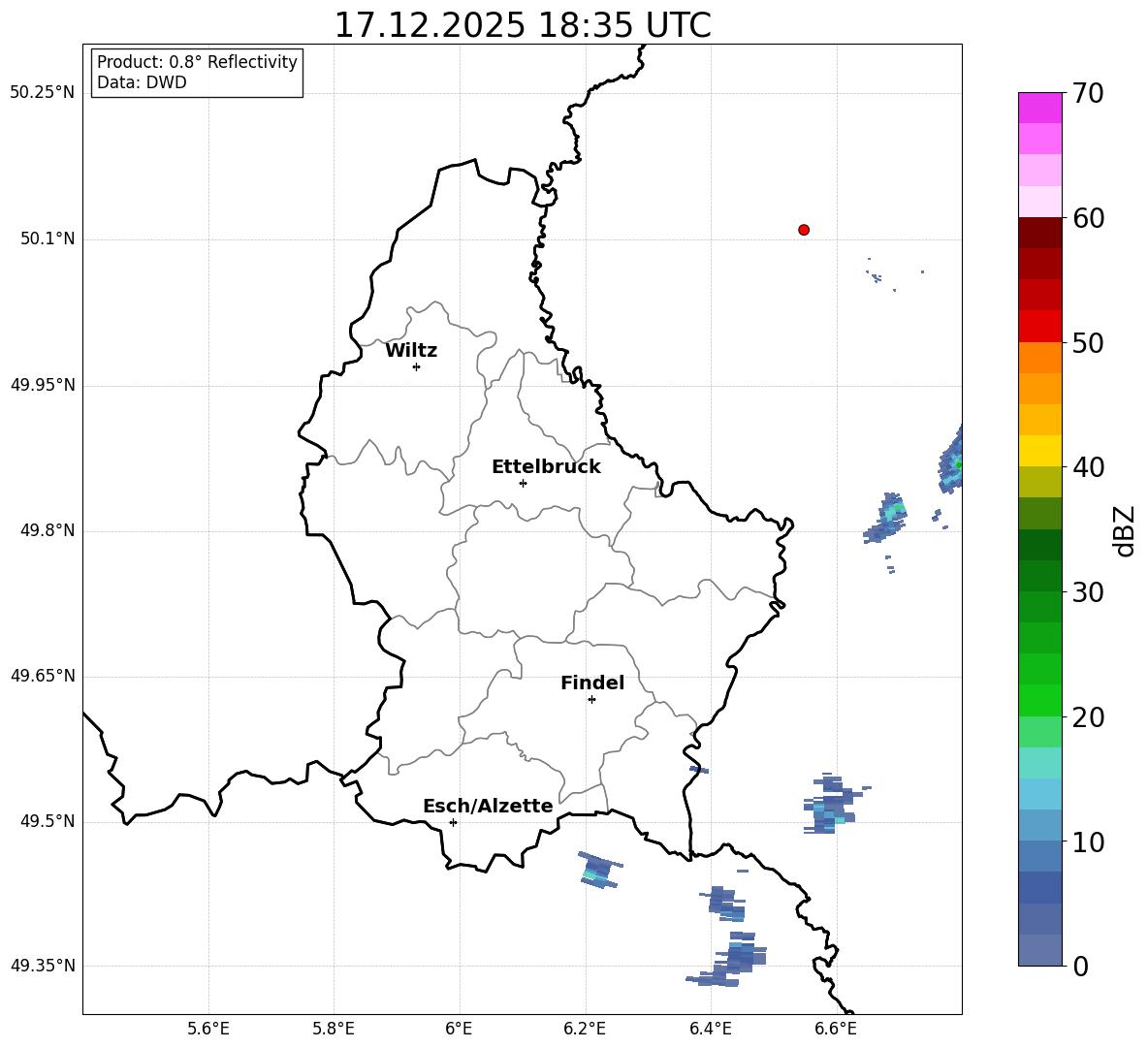The width and height of the screenshot is (1148, 1048).
Task: Click the 30 colorbar tick label
Action: coord(1088,592)
